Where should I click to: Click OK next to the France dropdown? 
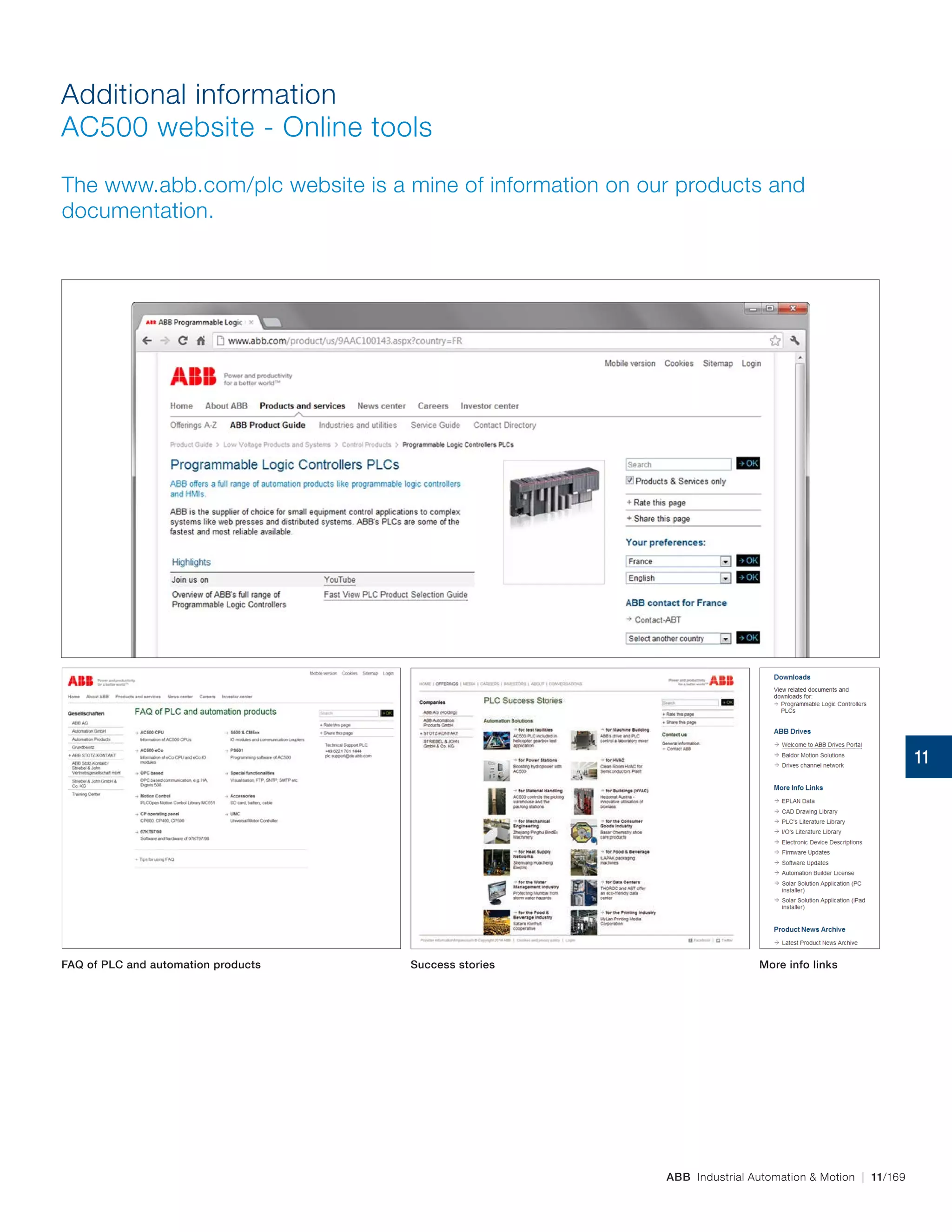tap(748, 561)
